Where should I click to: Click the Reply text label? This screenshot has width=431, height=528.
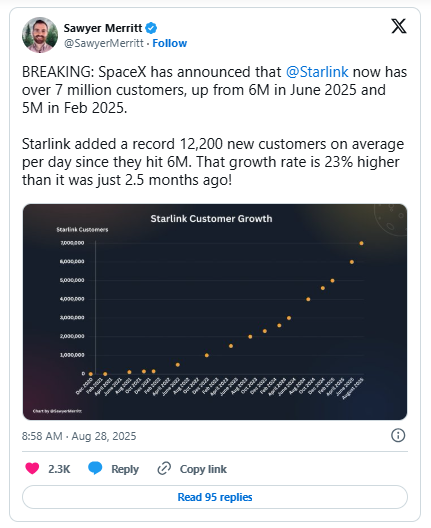125,469
